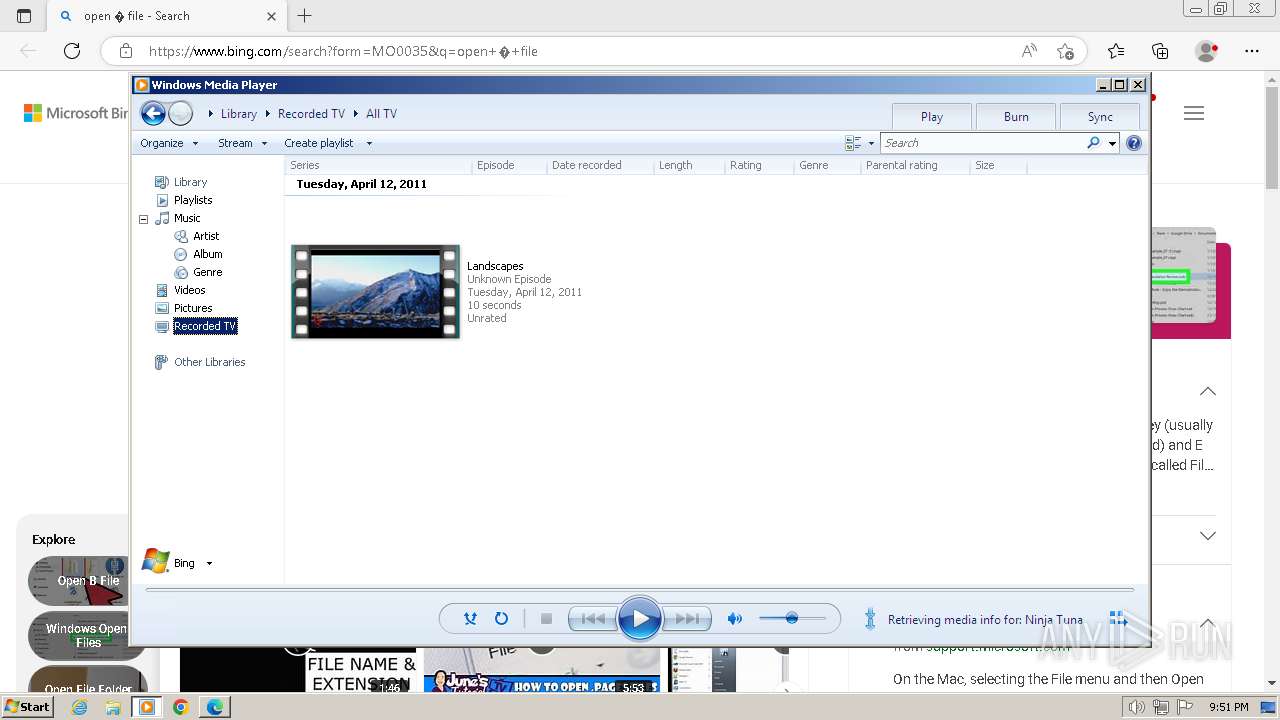Viewport: 1280px width, 720px height.
Task: Toggle repeat playback
Action: (501, 619)
